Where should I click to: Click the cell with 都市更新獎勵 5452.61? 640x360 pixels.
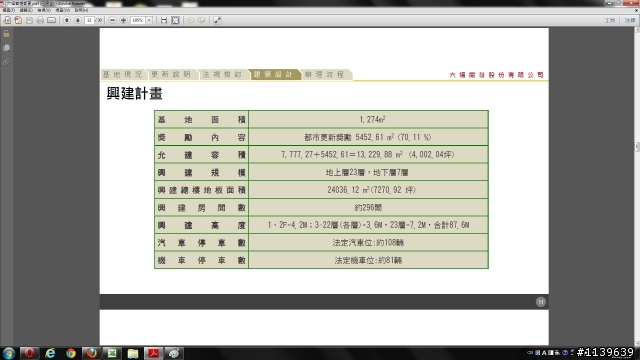coord(368,137)
